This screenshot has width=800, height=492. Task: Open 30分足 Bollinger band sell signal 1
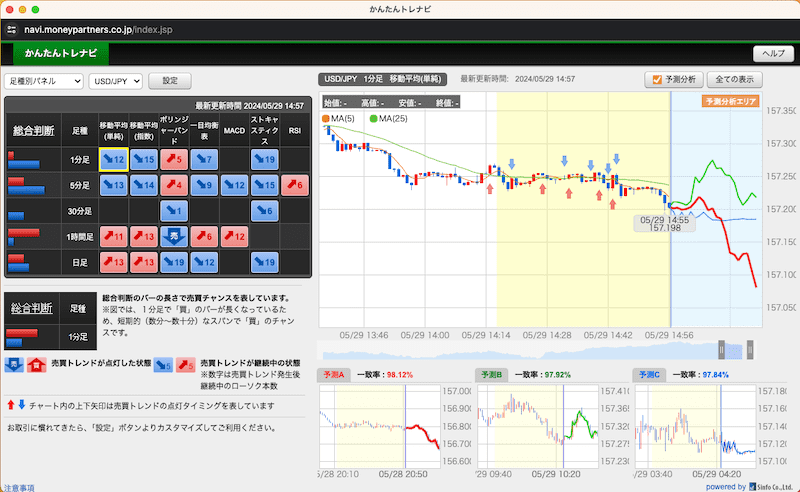point(174,211)
